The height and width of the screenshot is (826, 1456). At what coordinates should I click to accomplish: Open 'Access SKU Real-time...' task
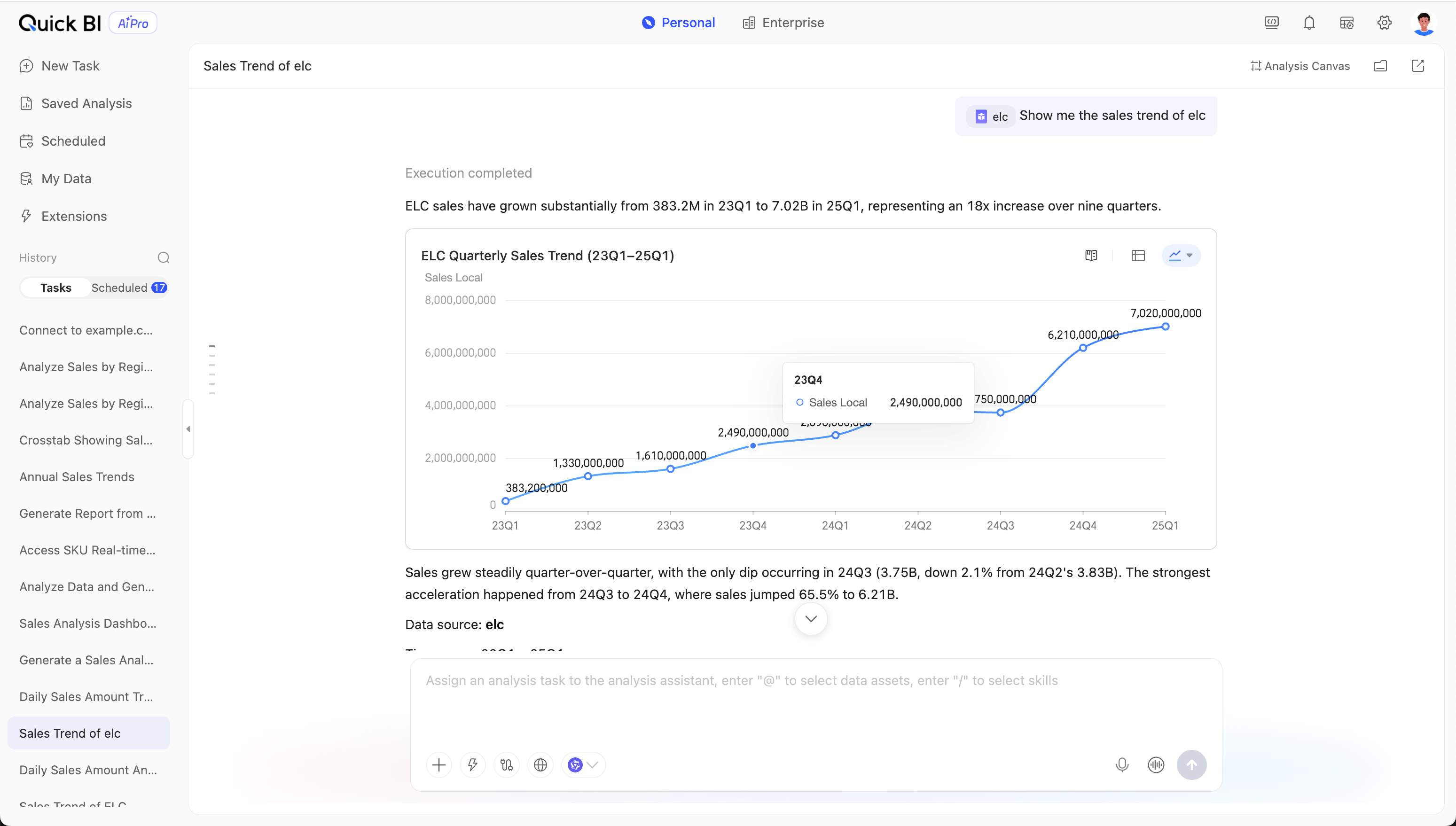coord(88,550)
